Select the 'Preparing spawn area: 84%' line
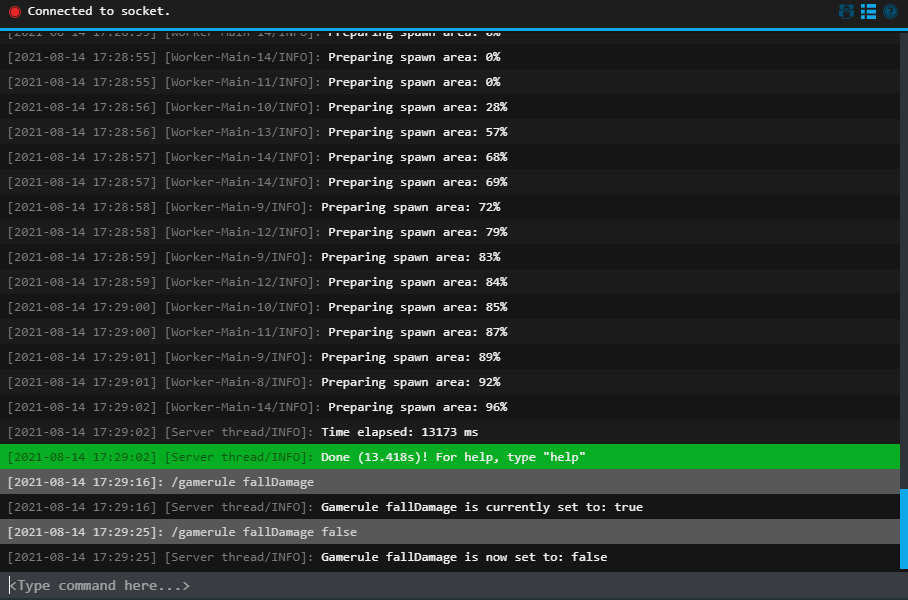This screenshot has width=908, height=600. tap(450, 282)
